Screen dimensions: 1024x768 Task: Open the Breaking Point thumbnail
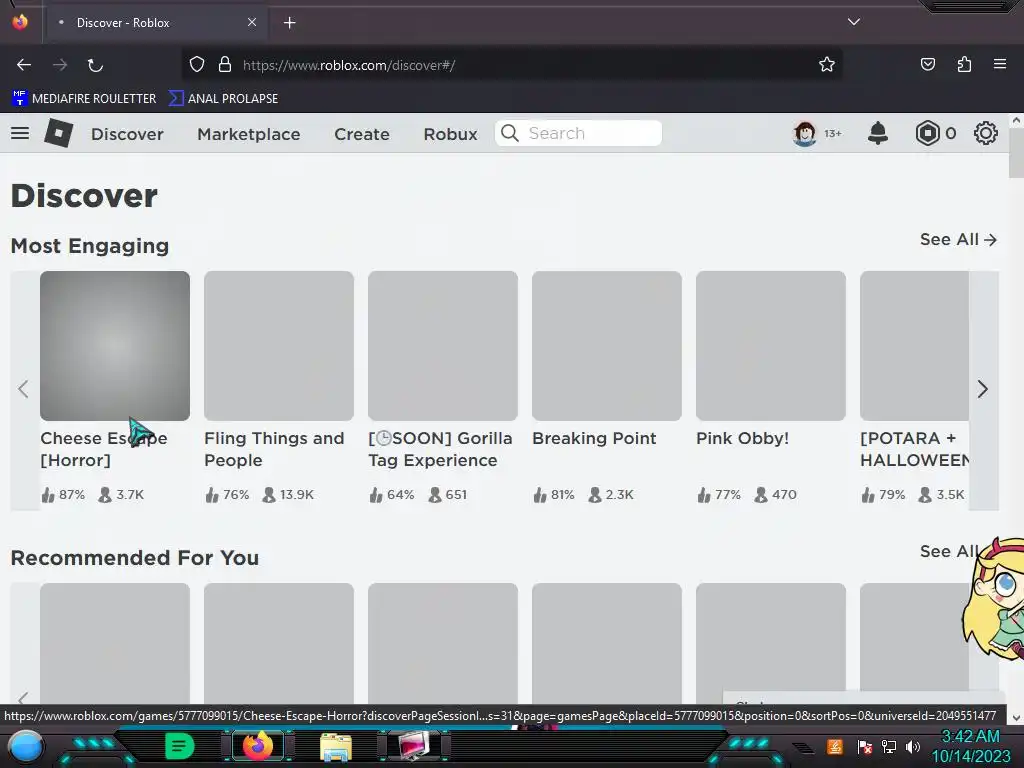pos(607,345)
